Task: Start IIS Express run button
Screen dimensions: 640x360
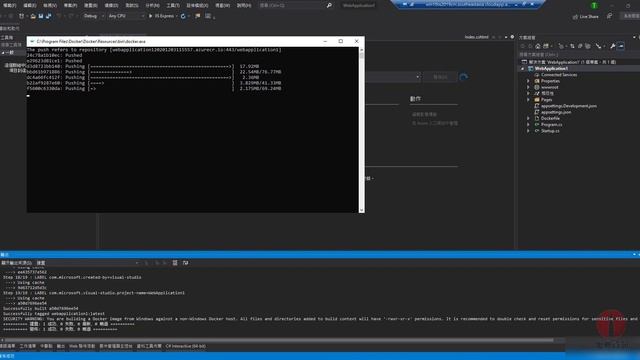Action: [162, 16]
